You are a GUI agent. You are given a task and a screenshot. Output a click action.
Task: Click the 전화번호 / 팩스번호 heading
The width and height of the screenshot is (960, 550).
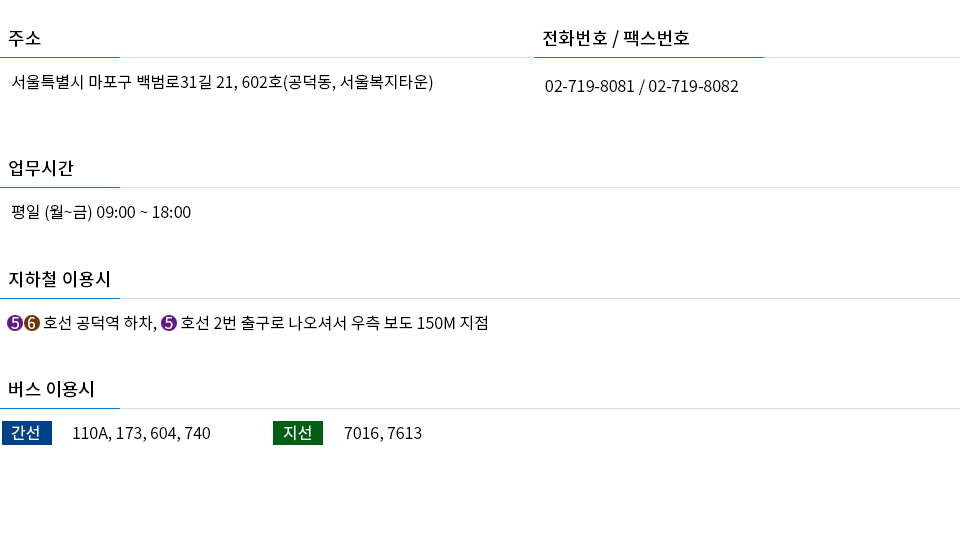[616, 39]
